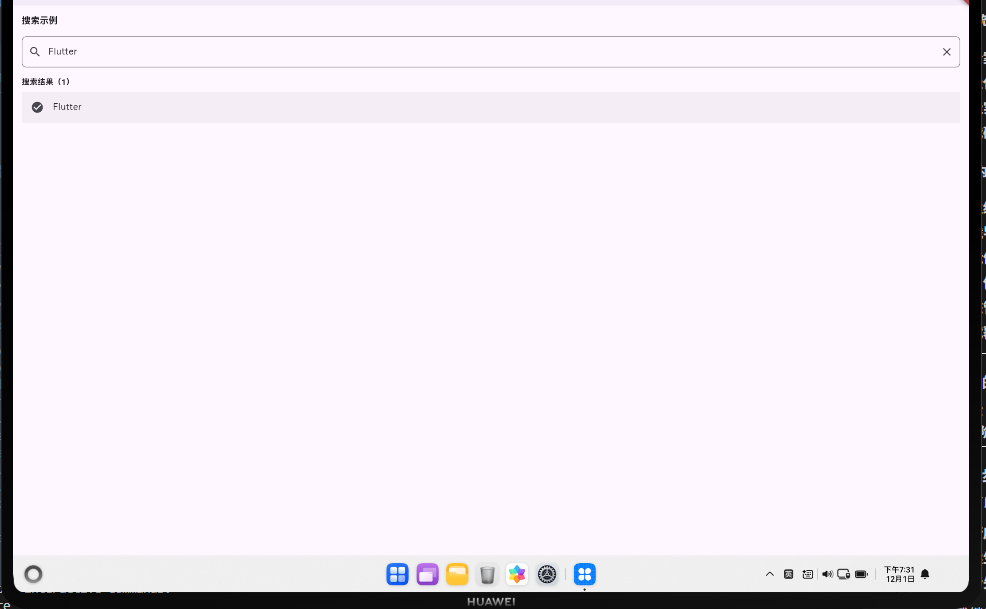Open the notification bell

pos(925,574)
